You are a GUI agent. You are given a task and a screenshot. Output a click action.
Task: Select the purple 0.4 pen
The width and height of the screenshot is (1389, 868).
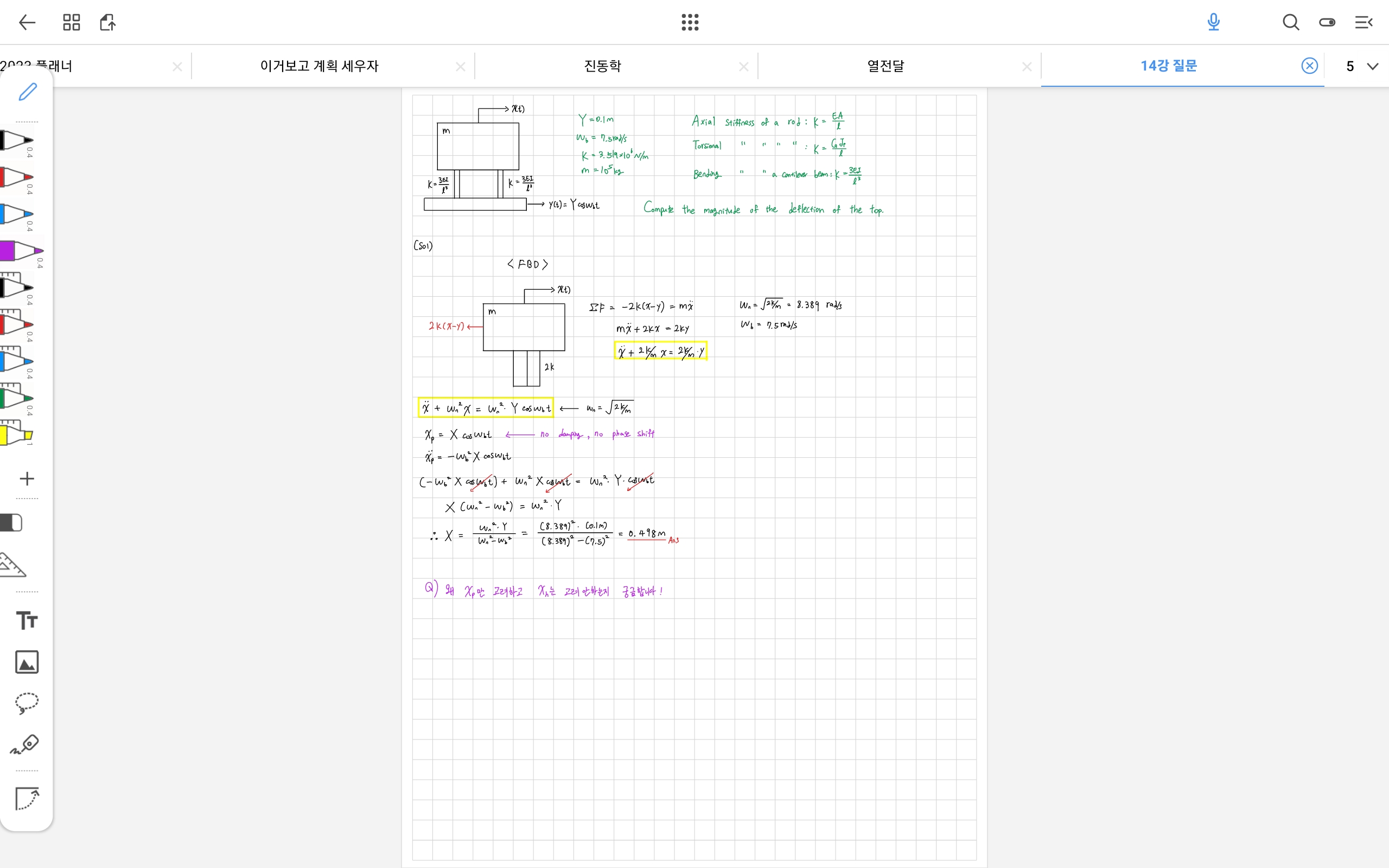pos(22,251)
